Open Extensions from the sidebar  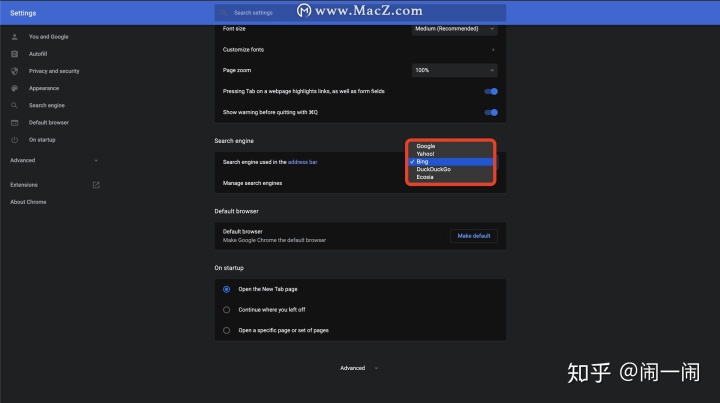pyautogui.click(x=24, y=185)
